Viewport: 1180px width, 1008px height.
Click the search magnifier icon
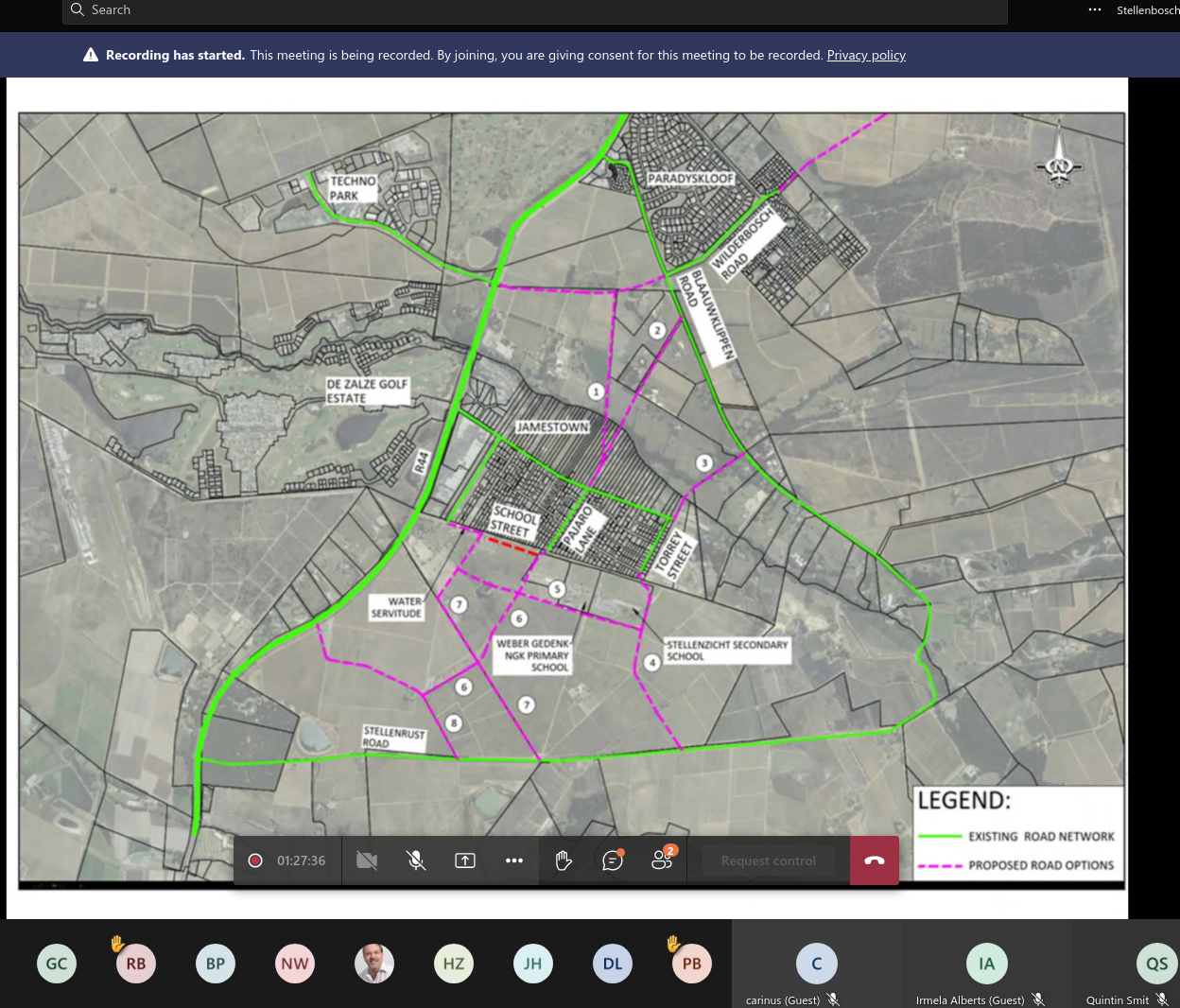click(x=78, y=9)
